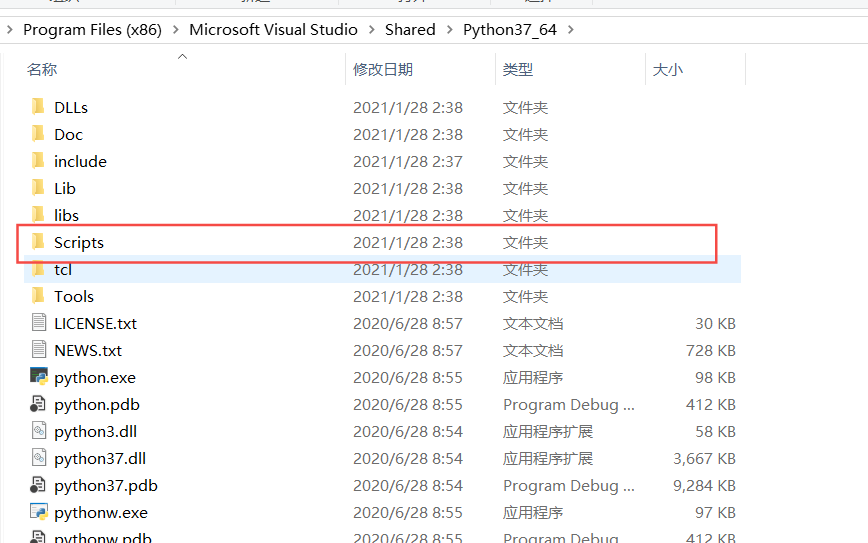Go to Shared breadcrumb folder
Image resolution: width=868 pixels, height=543 pixels.
point(410,29)
